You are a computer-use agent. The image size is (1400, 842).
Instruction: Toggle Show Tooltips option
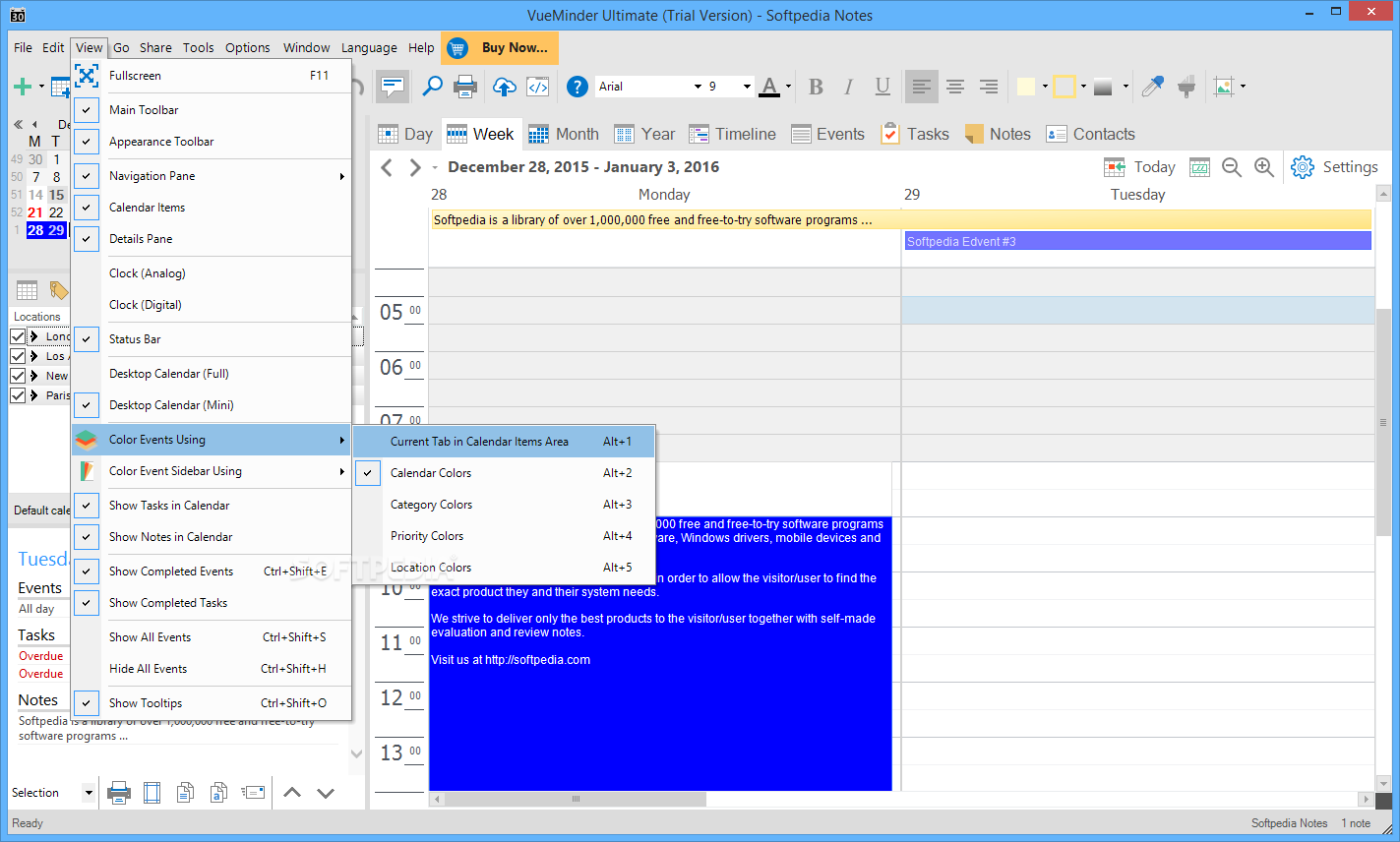87,703
